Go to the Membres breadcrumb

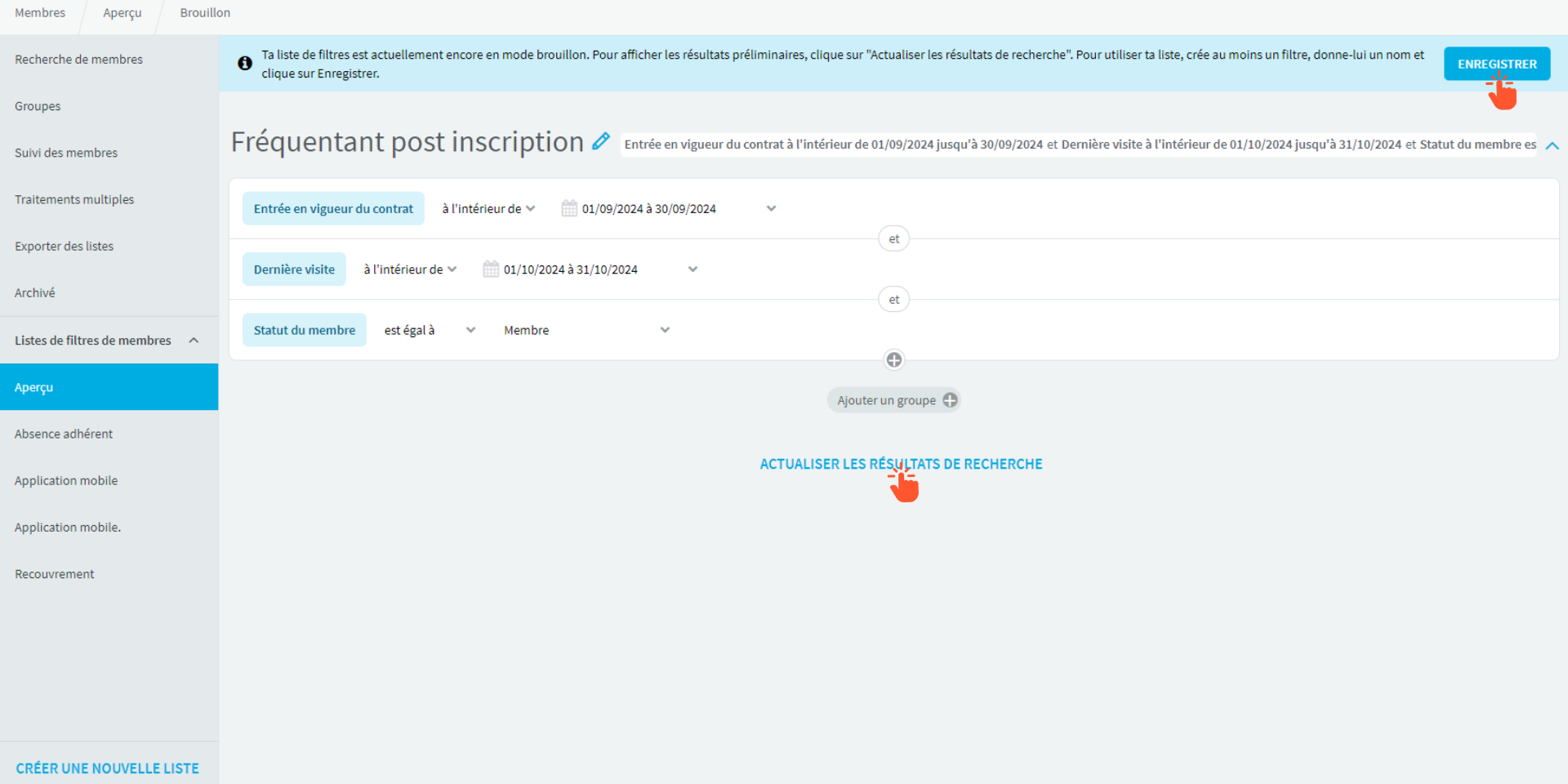click(40, 13)
